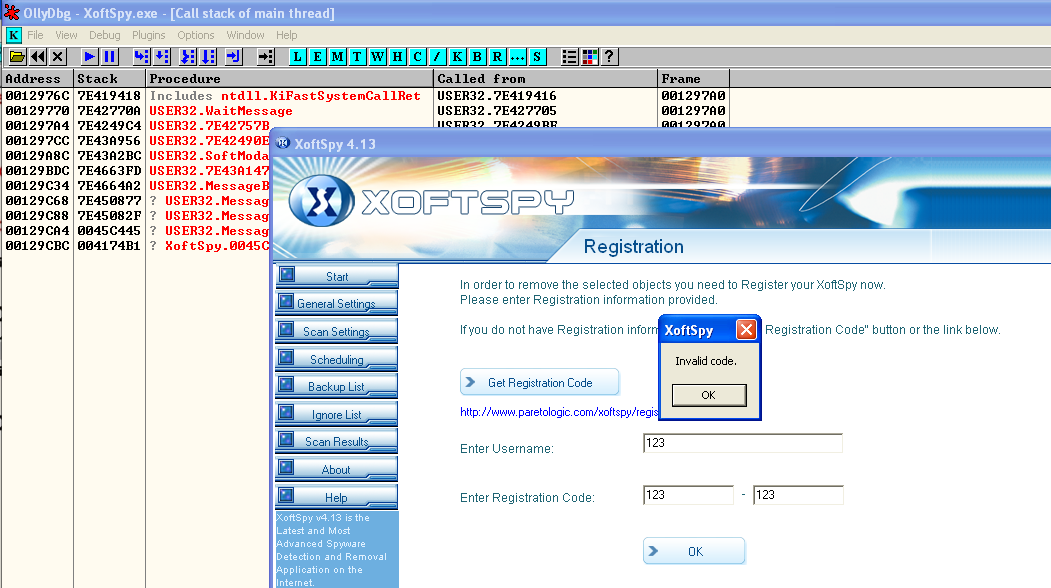Viewport: 1051px width, 588px height.
Task: Click the Frame column header
Action: [693, 78]
